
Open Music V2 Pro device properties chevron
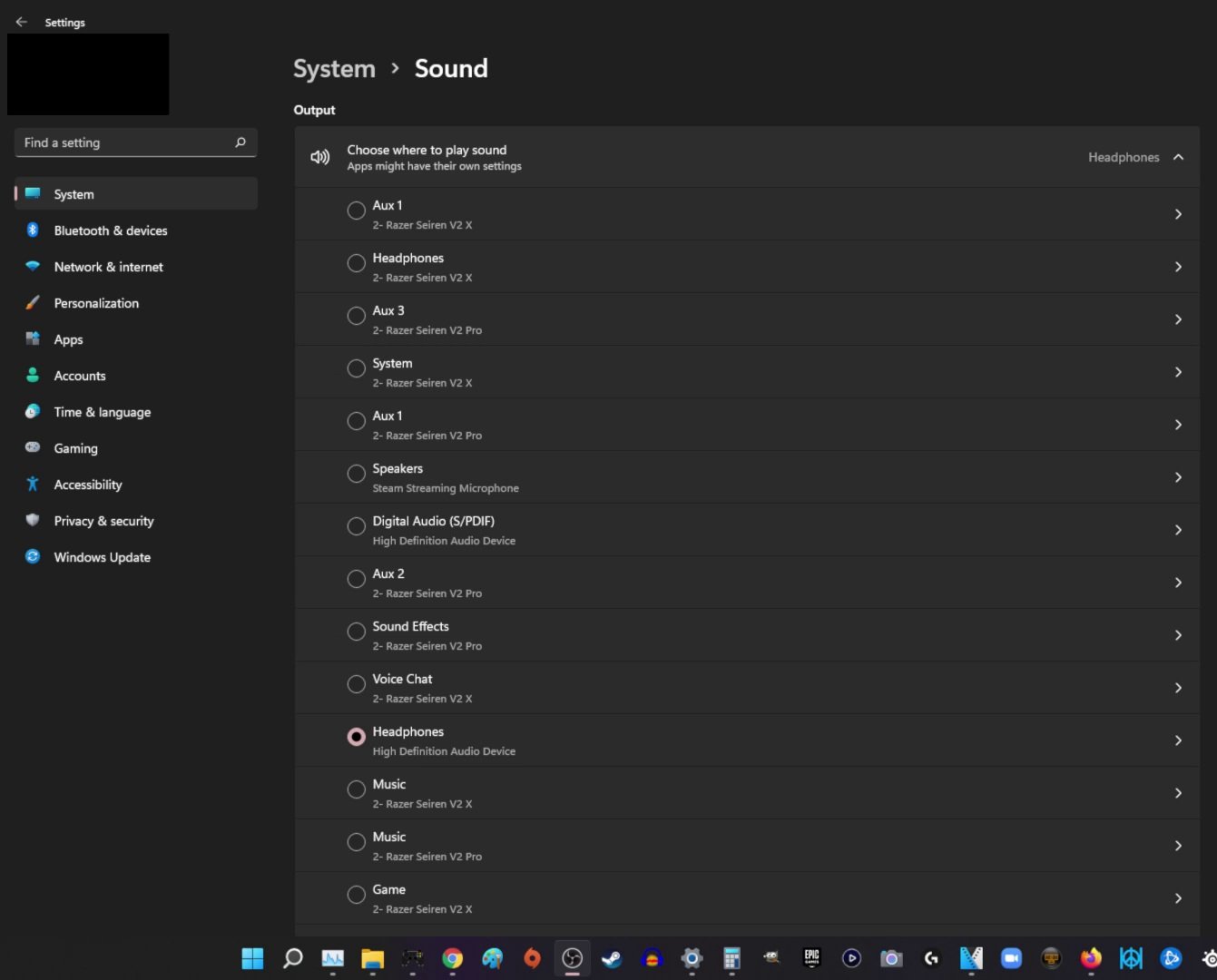coord(1178,846)
